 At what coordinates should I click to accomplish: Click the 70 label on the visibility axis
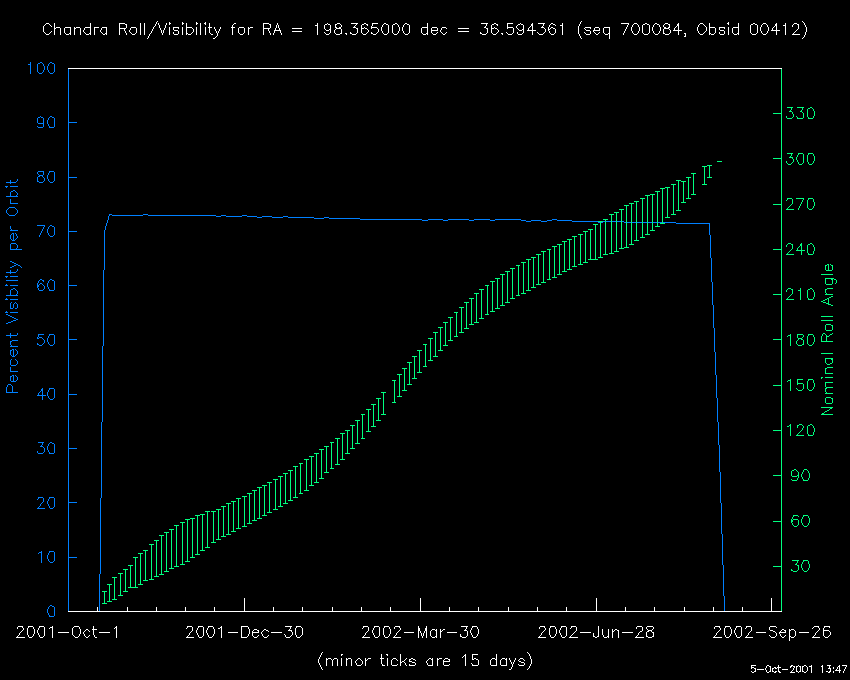[46, 232]
